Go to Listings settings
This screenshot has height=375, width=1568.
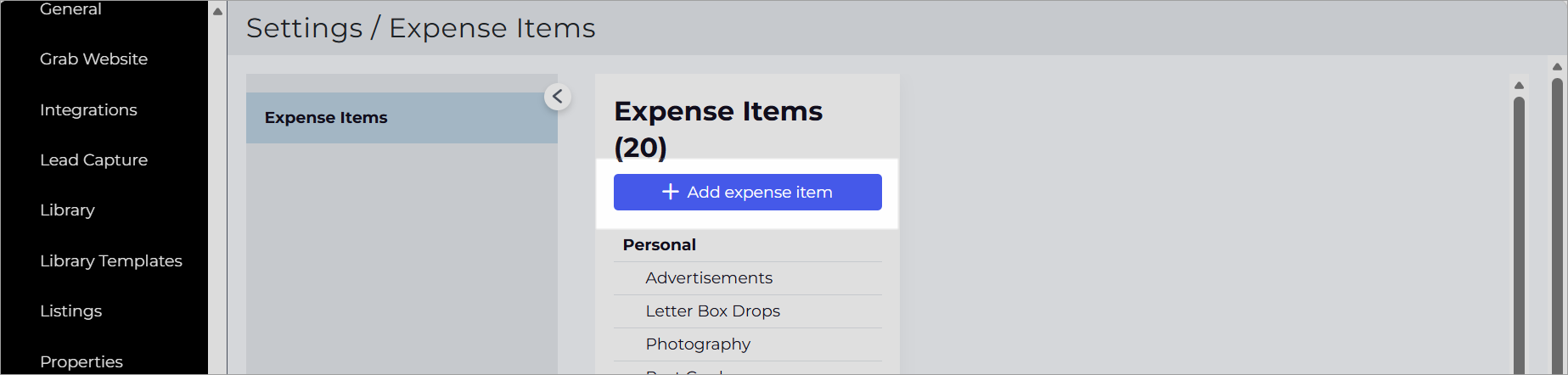pyautogui.click(x=70, y=311)
